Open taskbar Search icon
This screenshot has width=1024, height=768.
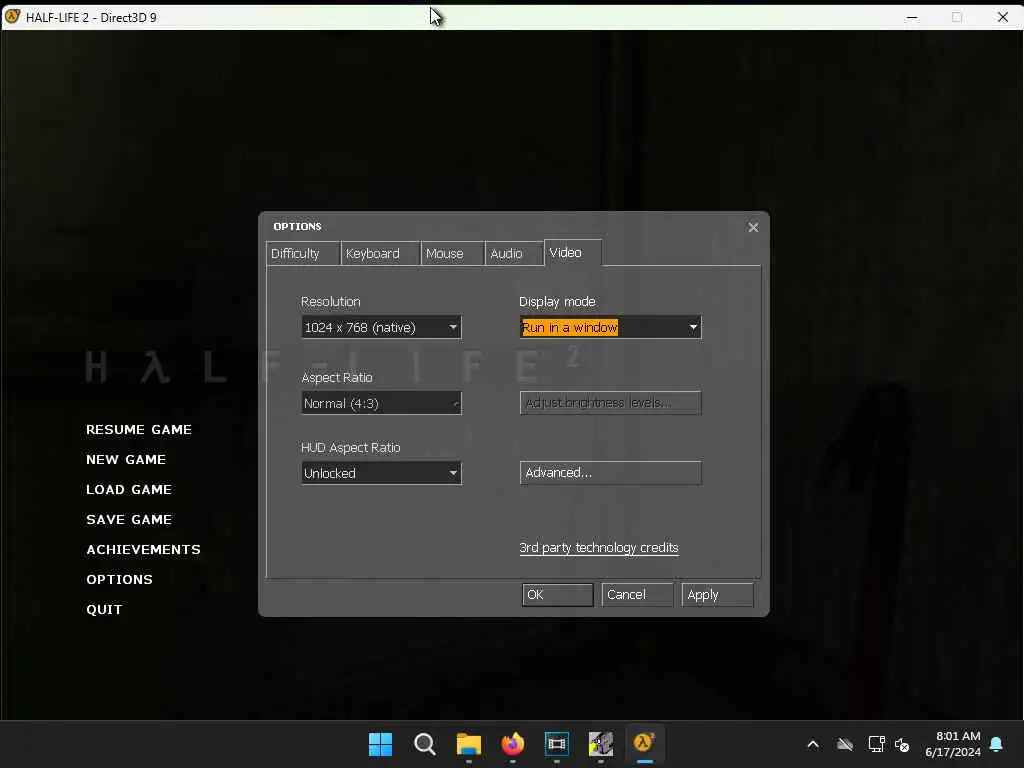[424, 744]
